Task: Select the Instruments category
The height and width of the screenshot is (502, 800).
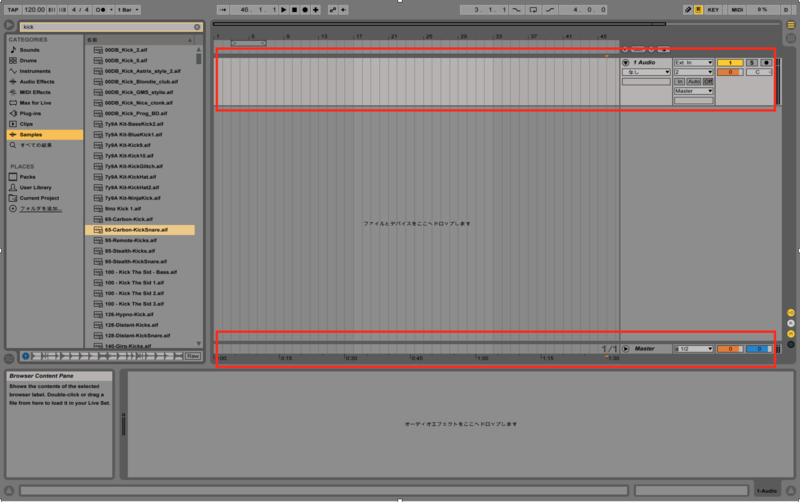Action: pyautogui.click(x=44, y=71)
